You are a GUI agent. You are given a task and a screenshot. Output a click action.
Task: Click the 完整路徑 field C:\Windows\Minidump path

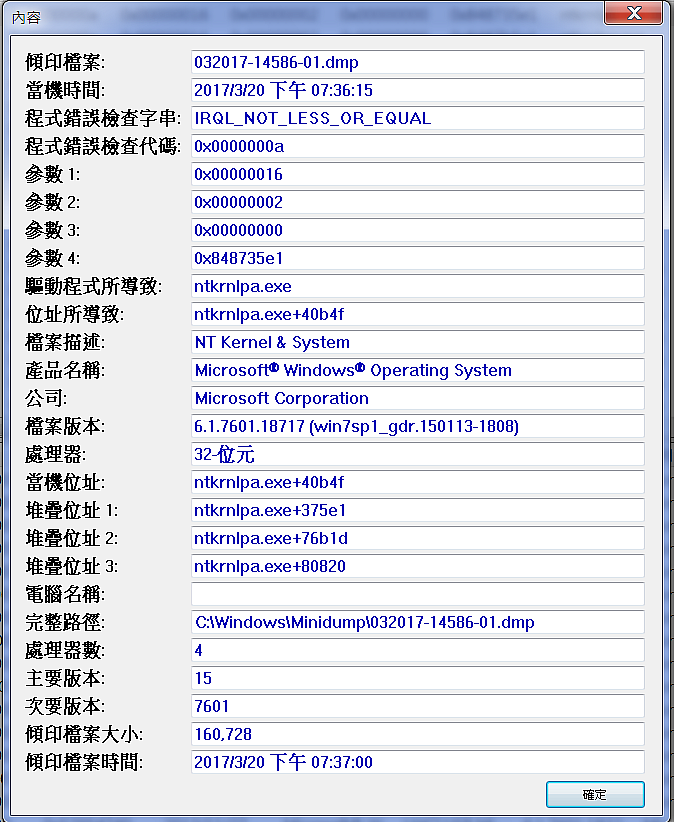(x=418, y=622)
